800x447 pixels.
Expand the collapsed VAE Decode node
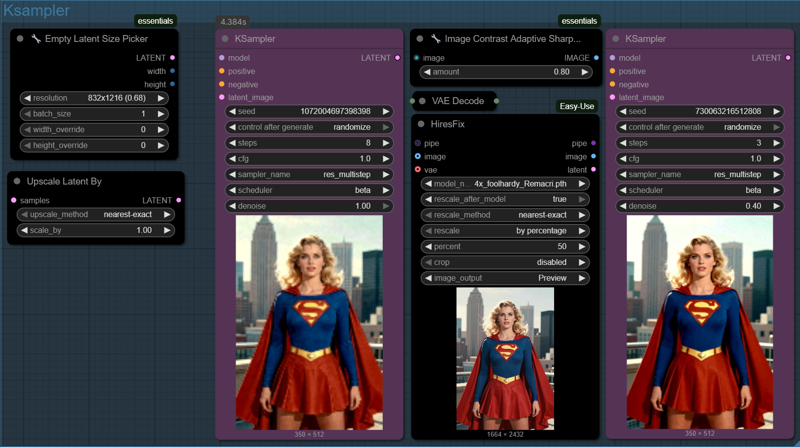coord(422,101)
